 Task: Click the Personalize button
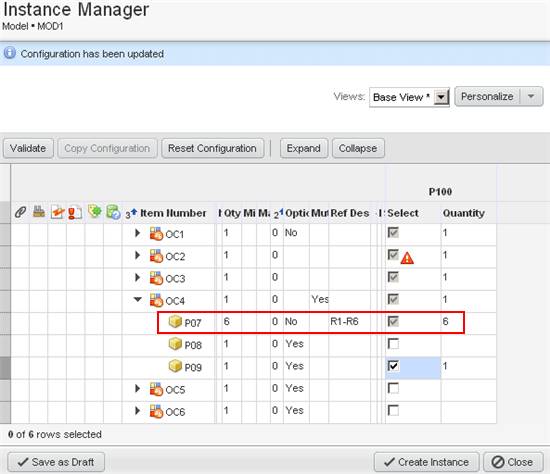coord(488,96)
